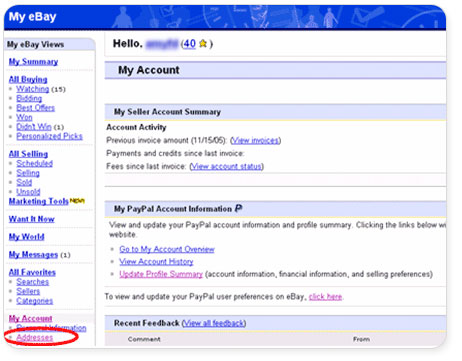
Task: Open Marketing Tools
Action: tap(39, 201)
